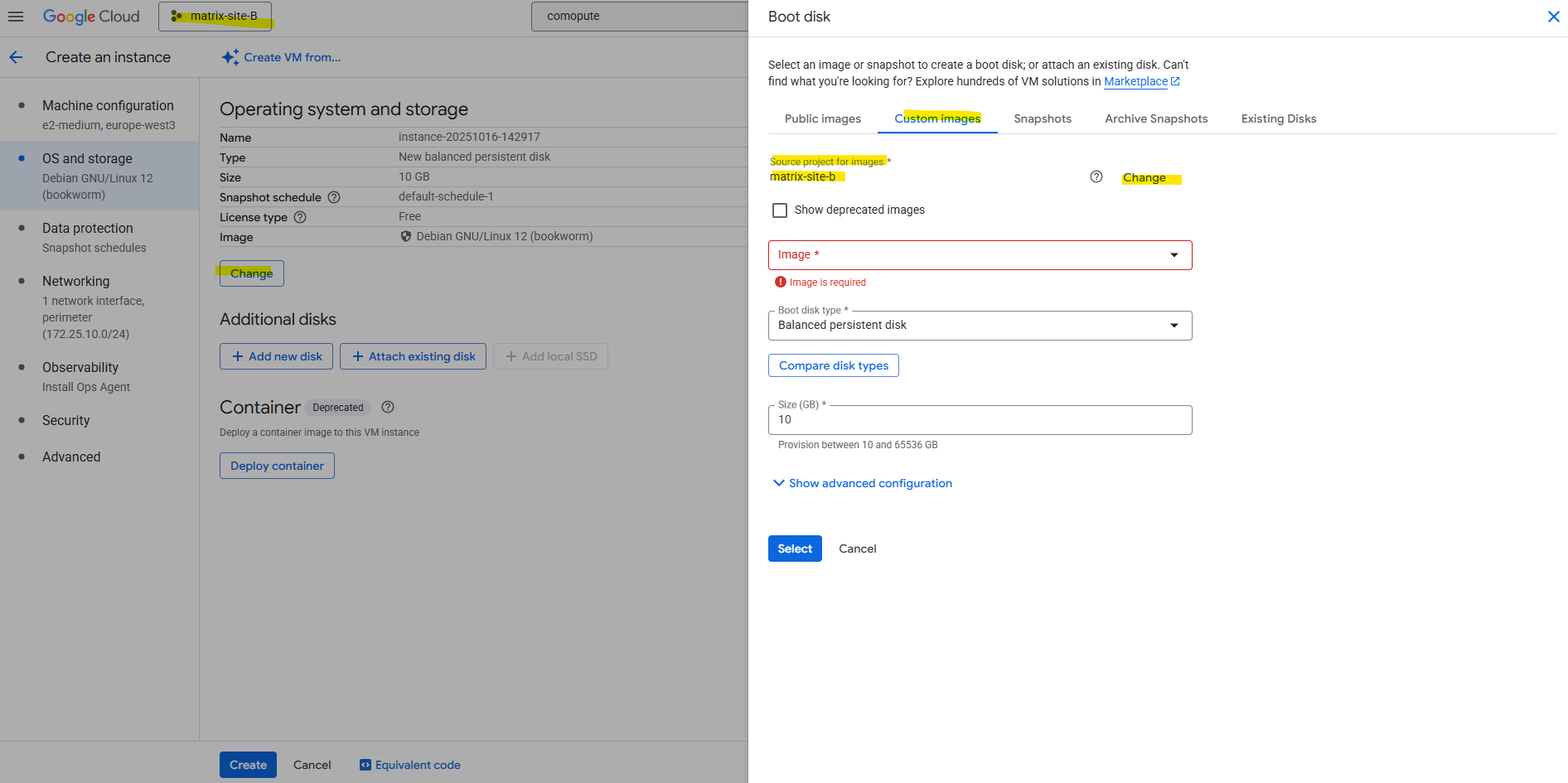Expand Show advanced configuration
This screenshot has width=1568, height=783.
coord(862,483)
